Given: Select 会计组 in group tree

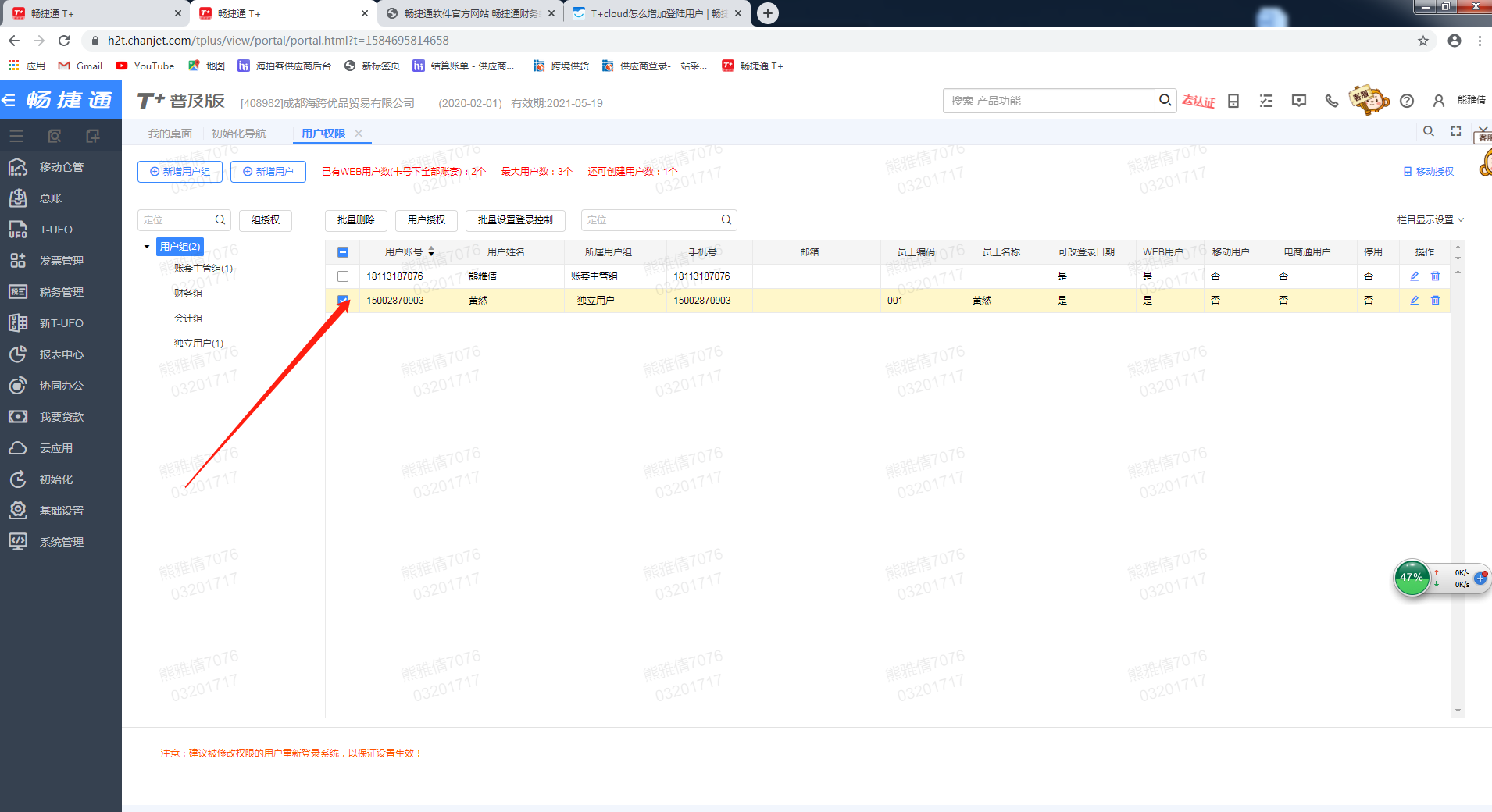Looking at the screenshot, I should [x=188, y=319].
